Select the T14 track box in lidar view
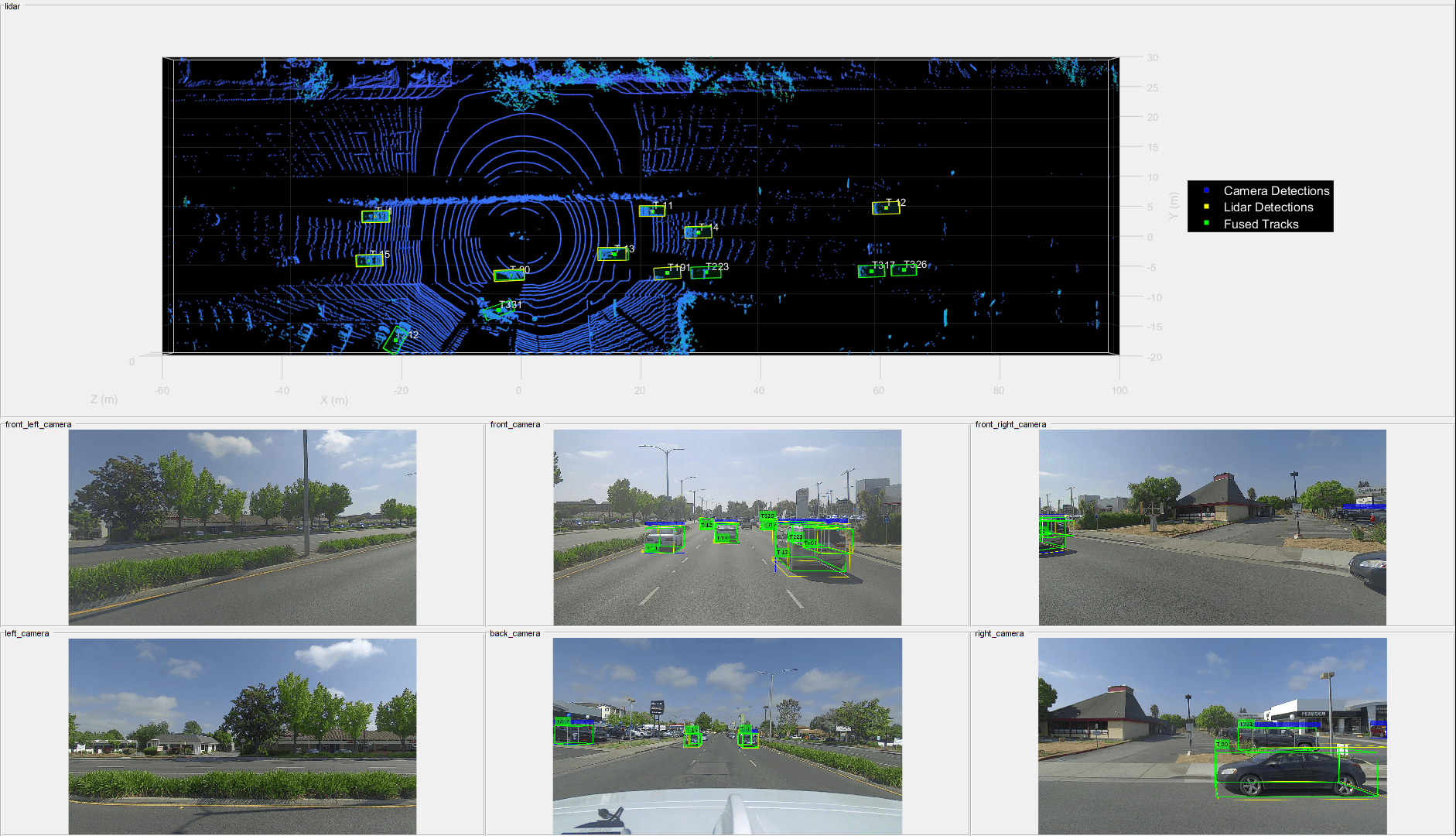 click(x=698, y=231)
